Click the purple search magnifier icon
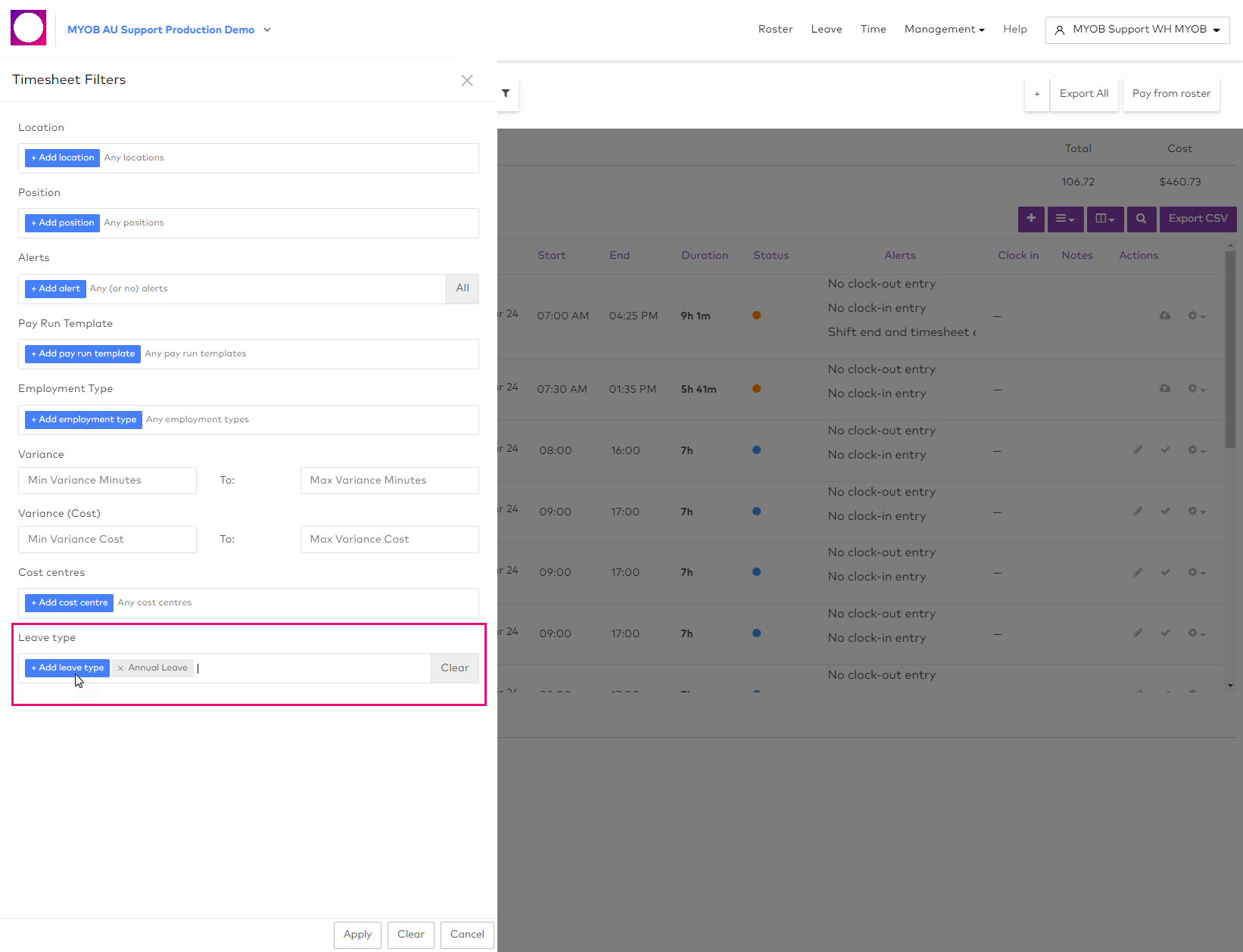Image resolution: width=1243 pixels, height=952 pixels. pos(1141,219)
